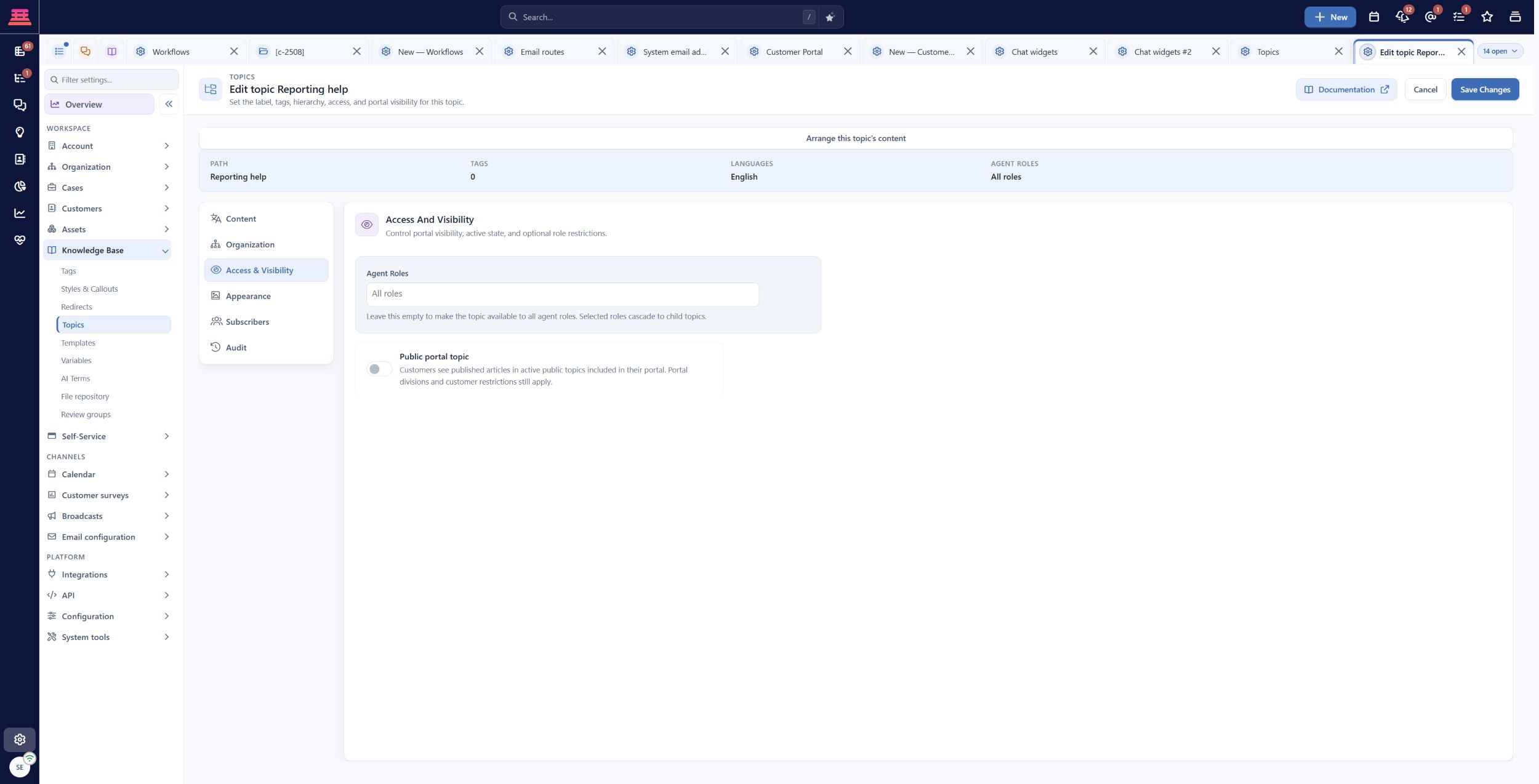Open the Appearance section of topic
Viewport: 1539px width, 784px height.
coord(266,296)
